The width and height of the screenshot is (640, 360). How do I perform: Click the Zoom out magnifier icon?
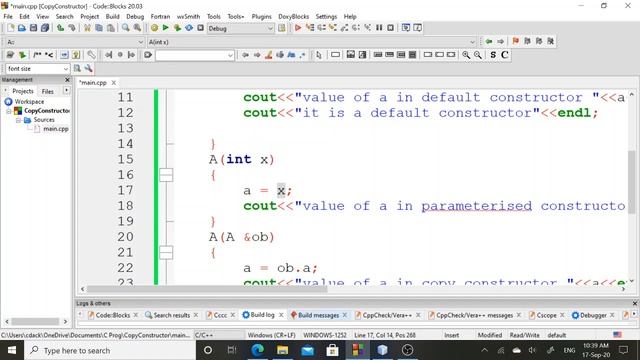(478, 55)
